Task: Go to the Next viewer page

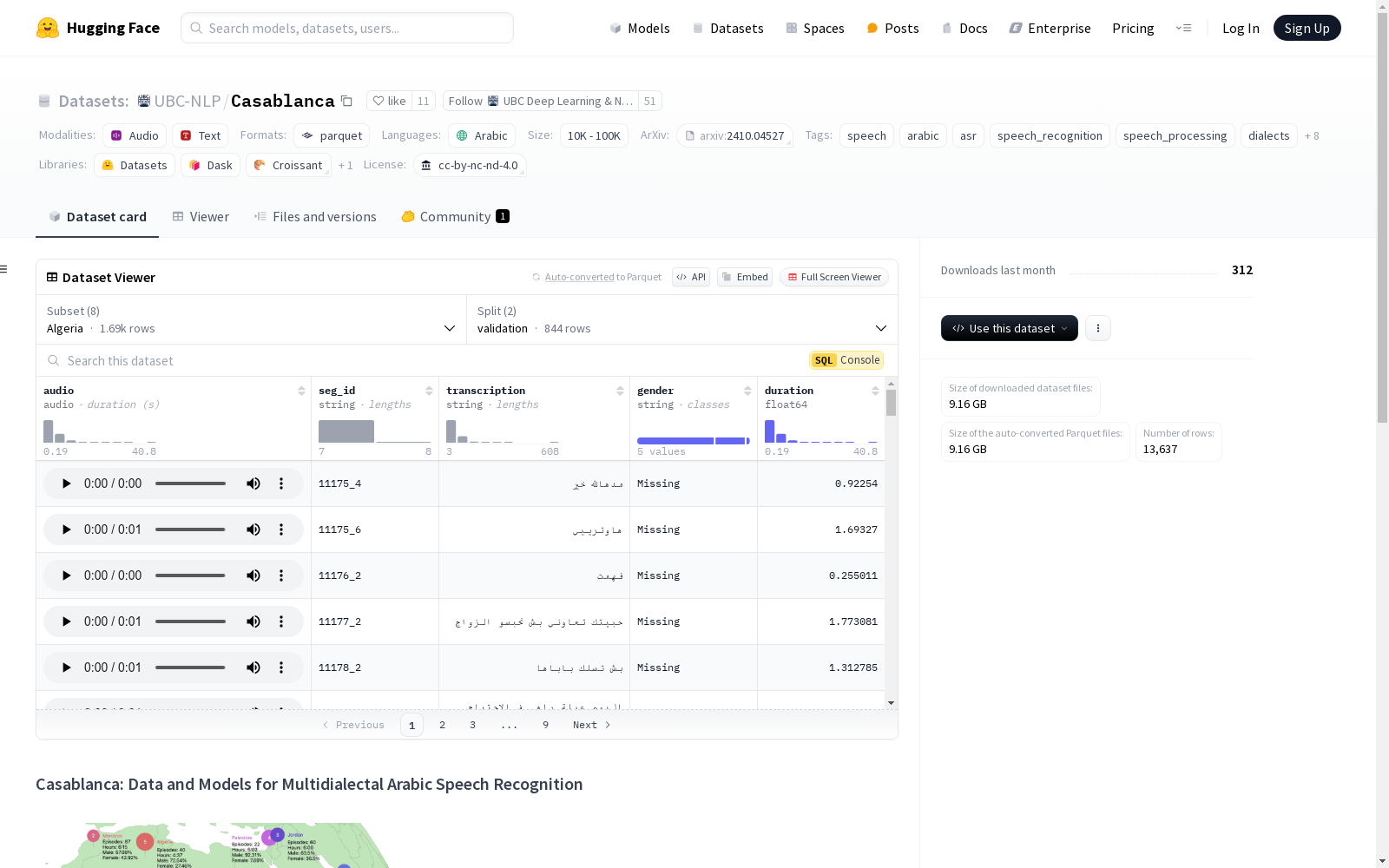Action: tap(592, 725)
